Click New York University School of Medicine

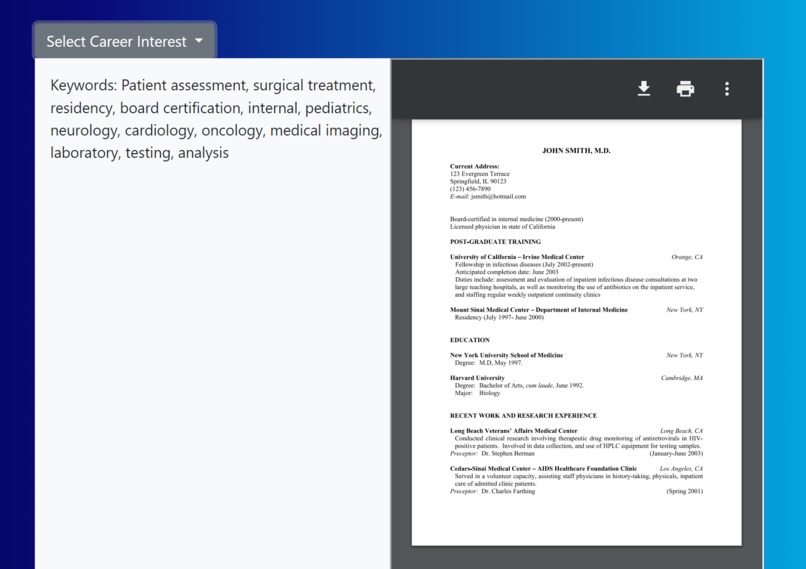pos(506,355)
